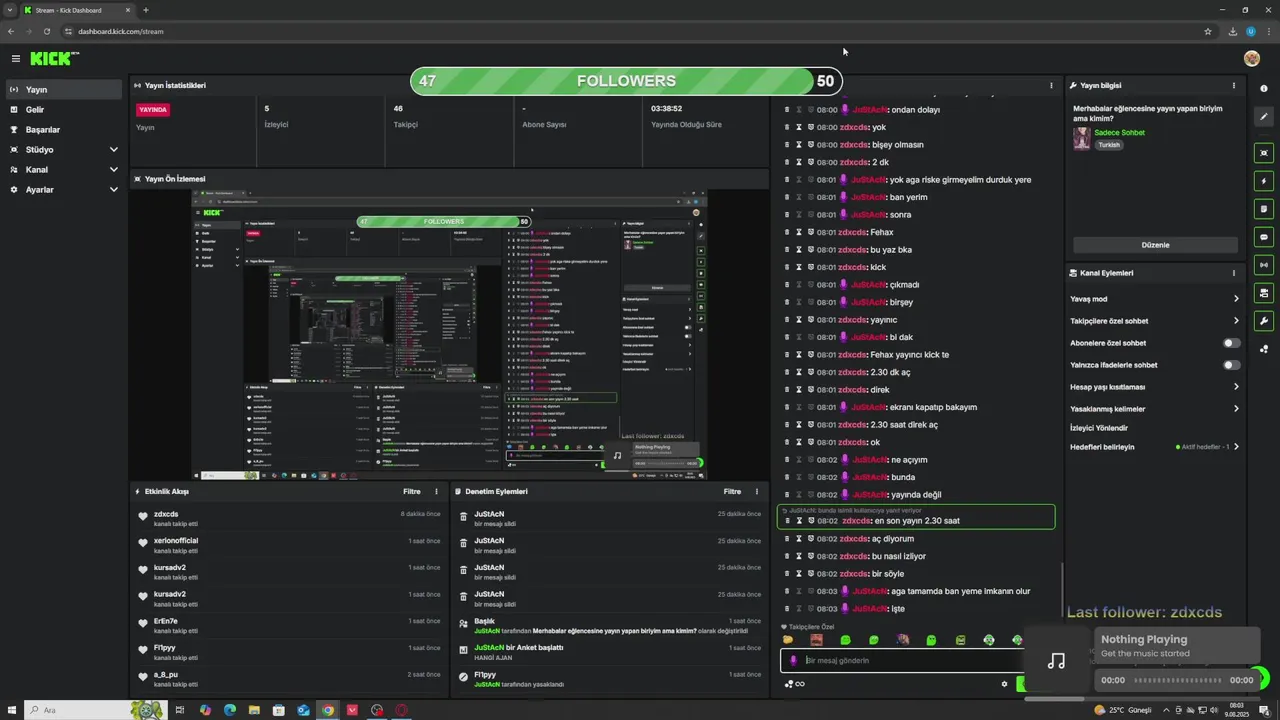
Task: Toggle Abonelere özel sohbet switch
Action: [x=1232, y=343]
